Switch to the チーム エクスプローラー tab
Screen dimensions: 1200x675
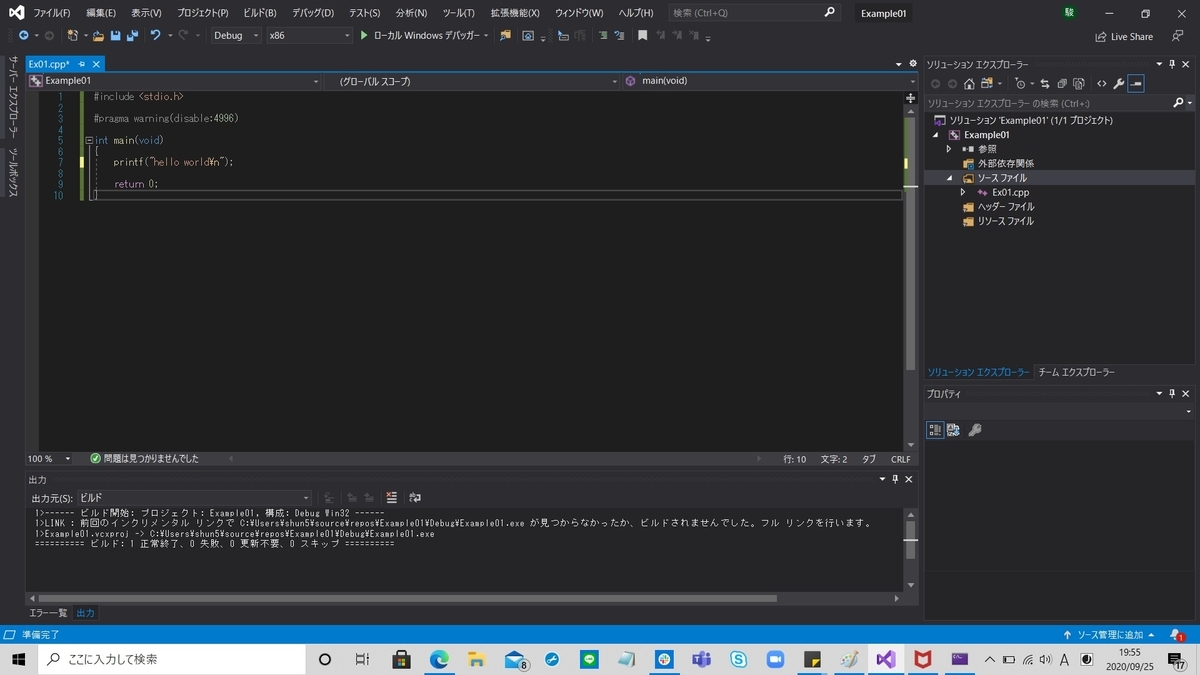pos(1076,372)
